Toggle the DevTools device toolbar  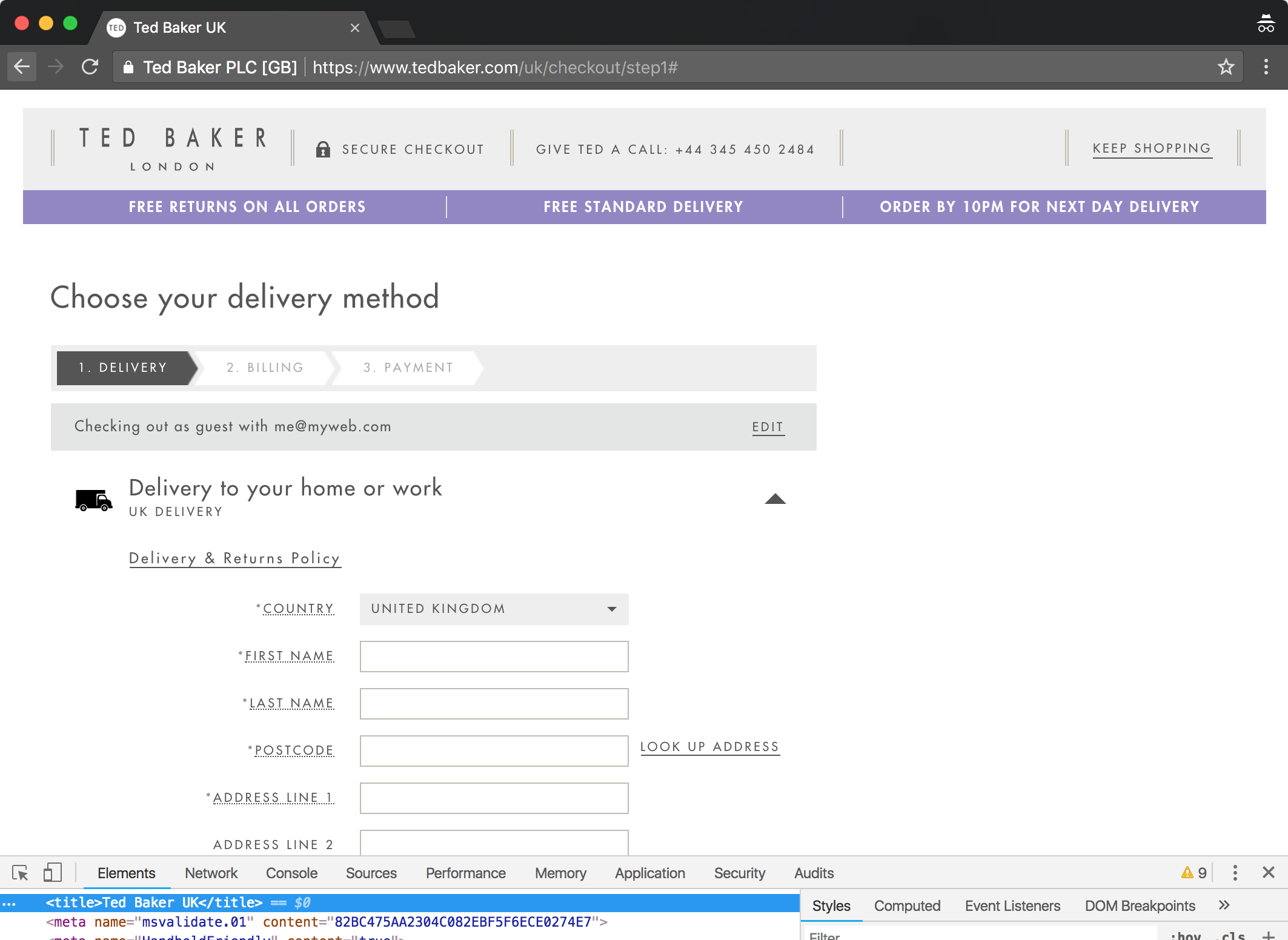pos(53,873)
